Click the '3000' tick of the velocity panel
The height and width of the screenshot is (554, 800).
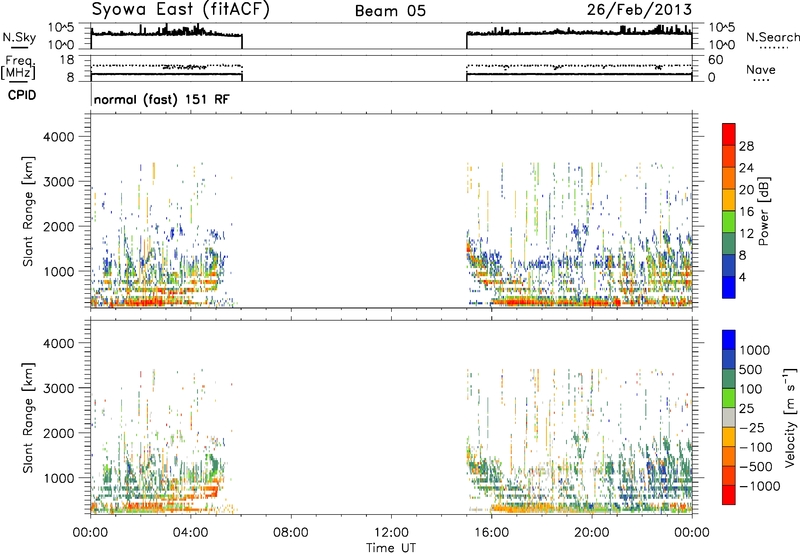[x=58, y=388]
